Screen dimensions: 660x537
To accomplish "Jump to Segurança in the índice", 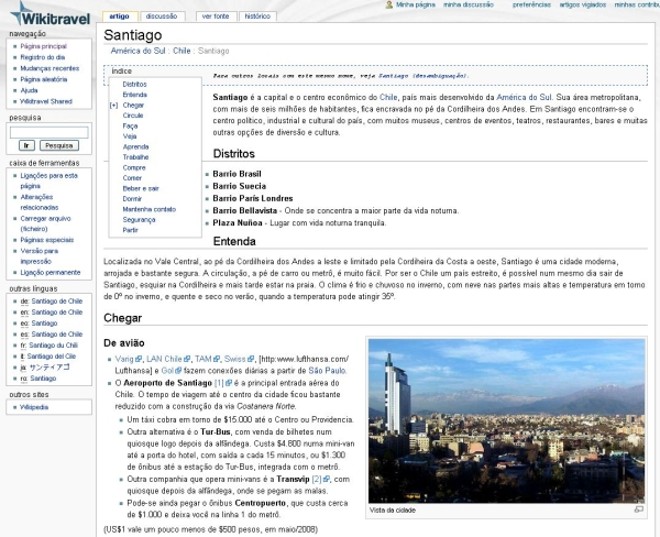I will pyautogui.click(x=138, y=219).
